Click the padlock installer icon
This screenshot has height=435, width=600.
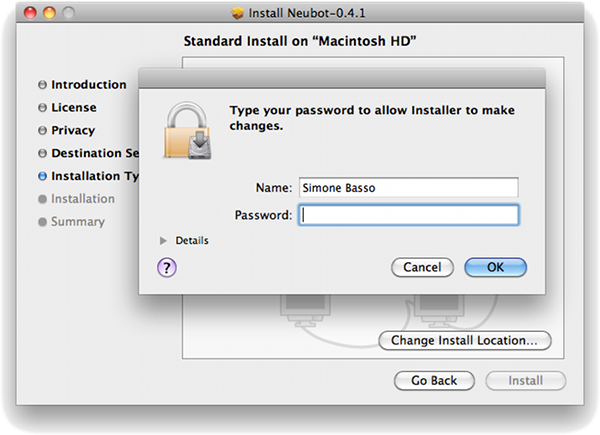pyautogui.click(x=188, y=130)
